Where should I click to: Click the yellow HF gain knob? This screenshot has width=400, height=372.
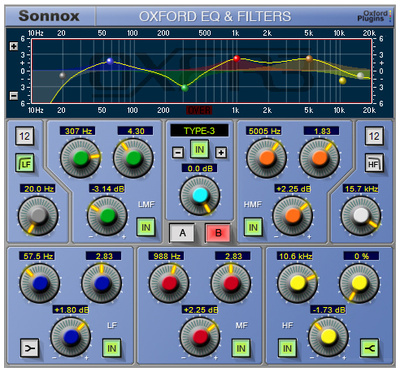click(x=328, y=337)
